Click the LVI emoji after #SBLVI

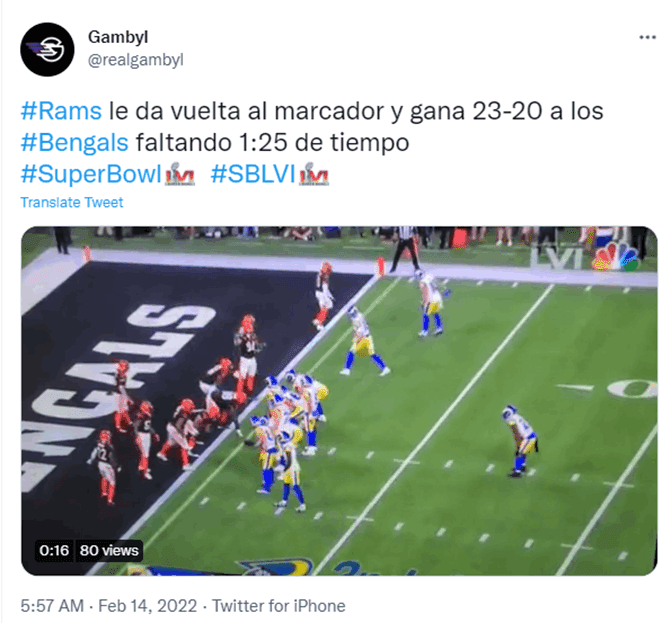(x=314, y=174)
